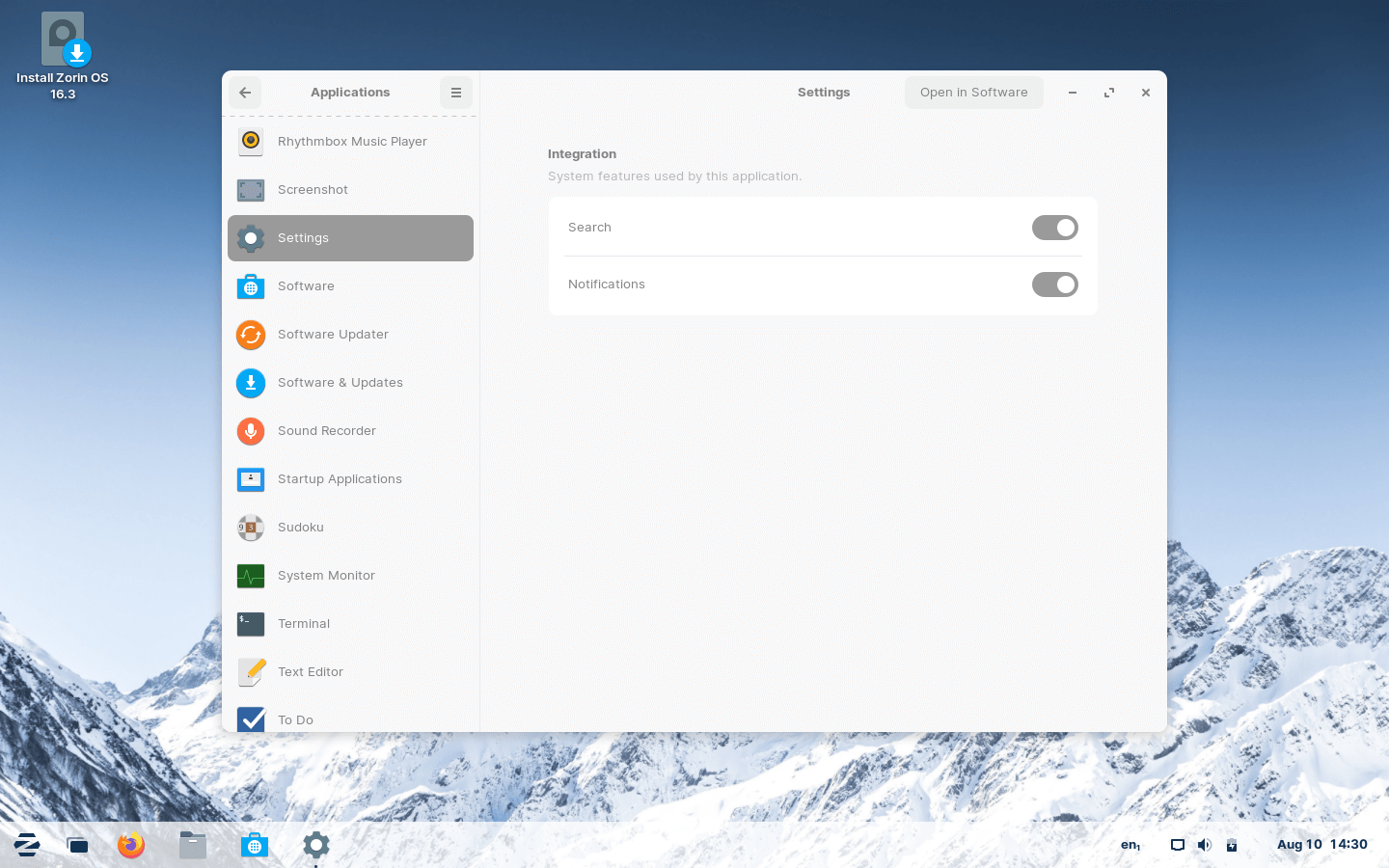
Task: Select System Monitor entry
Action: coord(351,576)
